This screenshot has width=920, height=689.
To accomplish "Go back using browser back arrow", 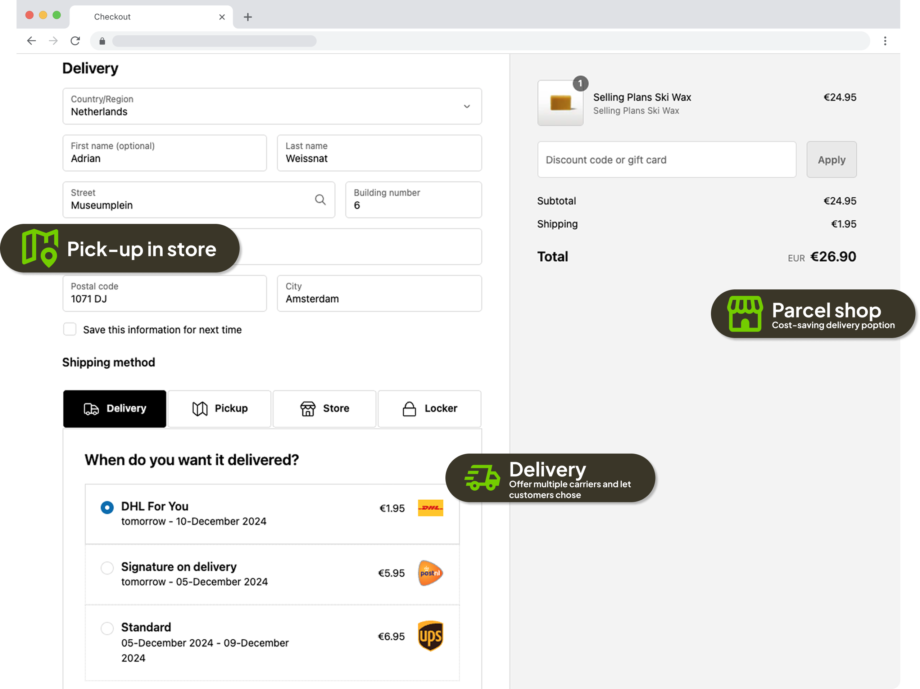I will tap(31, 41).
